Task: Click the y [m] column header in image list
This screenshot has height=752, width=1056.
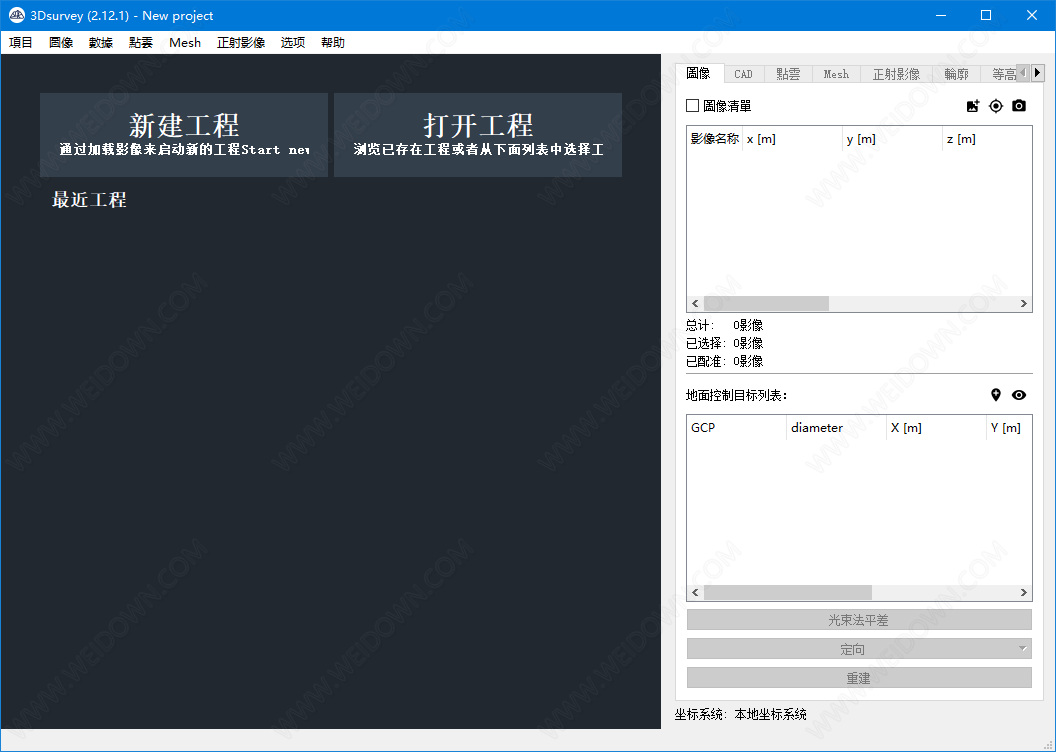Action: pyautogui.click(x=892, y=139)
